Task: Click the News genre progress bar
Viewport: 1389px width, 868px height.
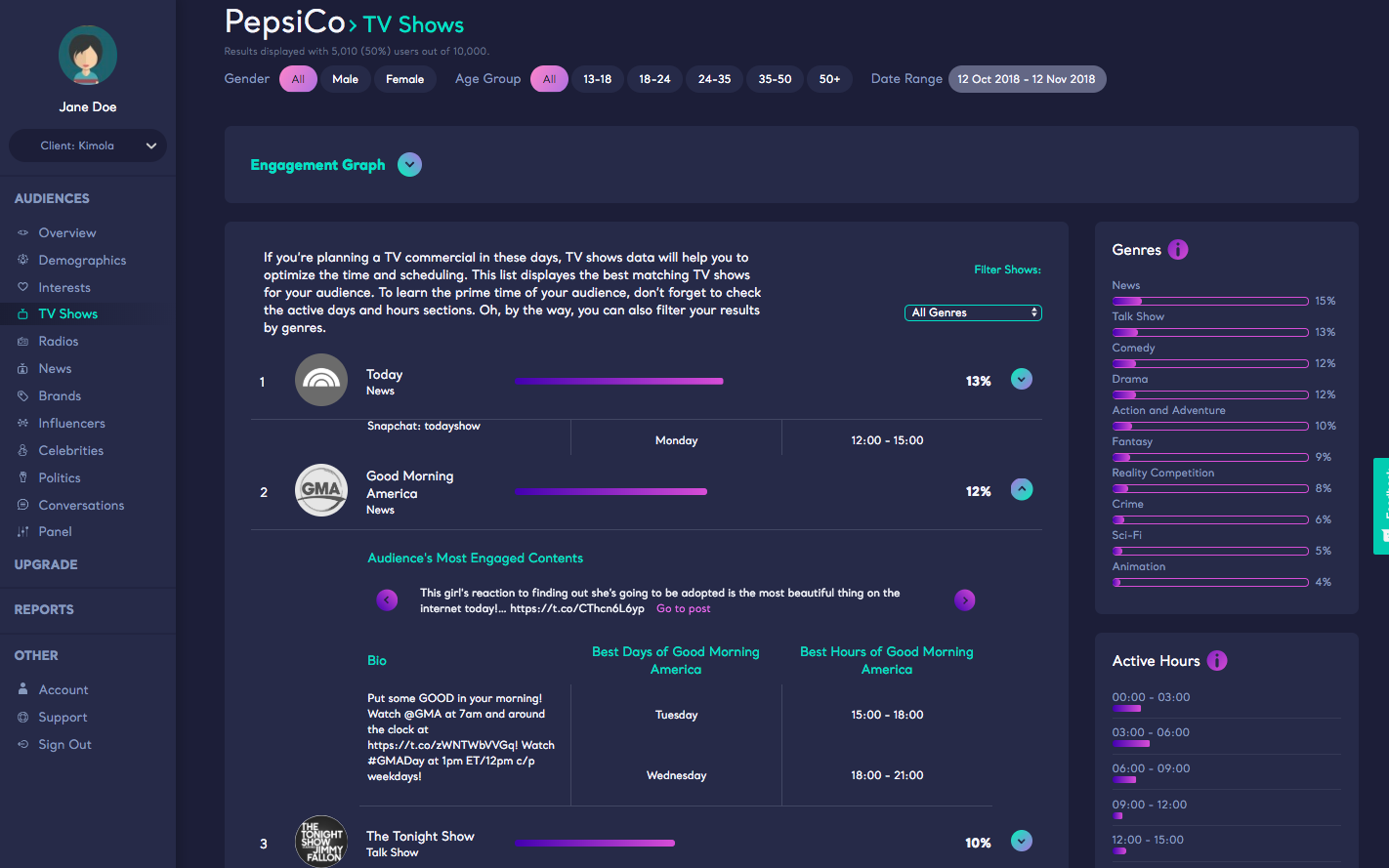Action: point(1210,301)
